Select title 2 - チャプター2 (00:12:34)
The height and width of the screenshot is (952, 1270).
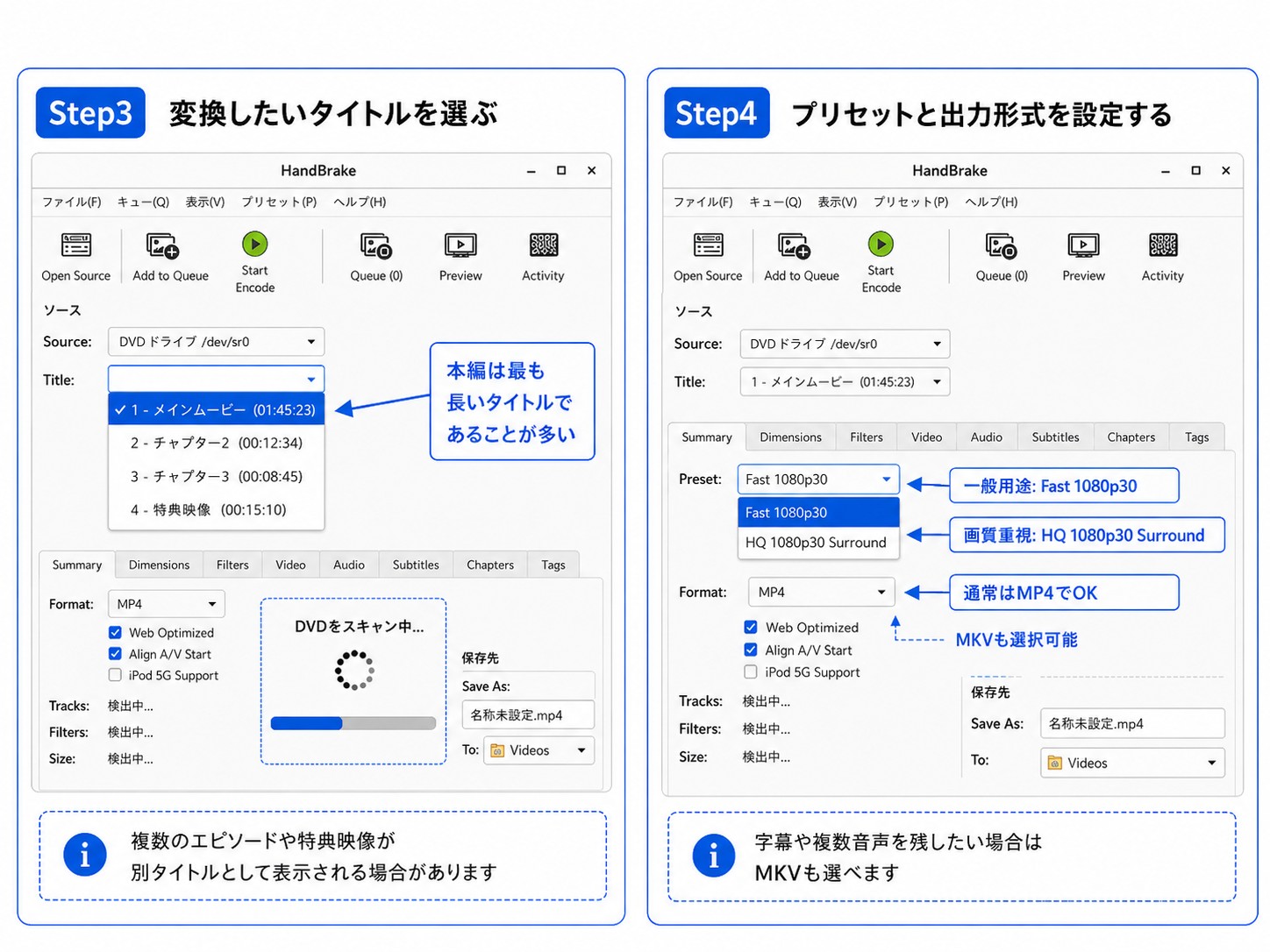[x=216, y=443]
